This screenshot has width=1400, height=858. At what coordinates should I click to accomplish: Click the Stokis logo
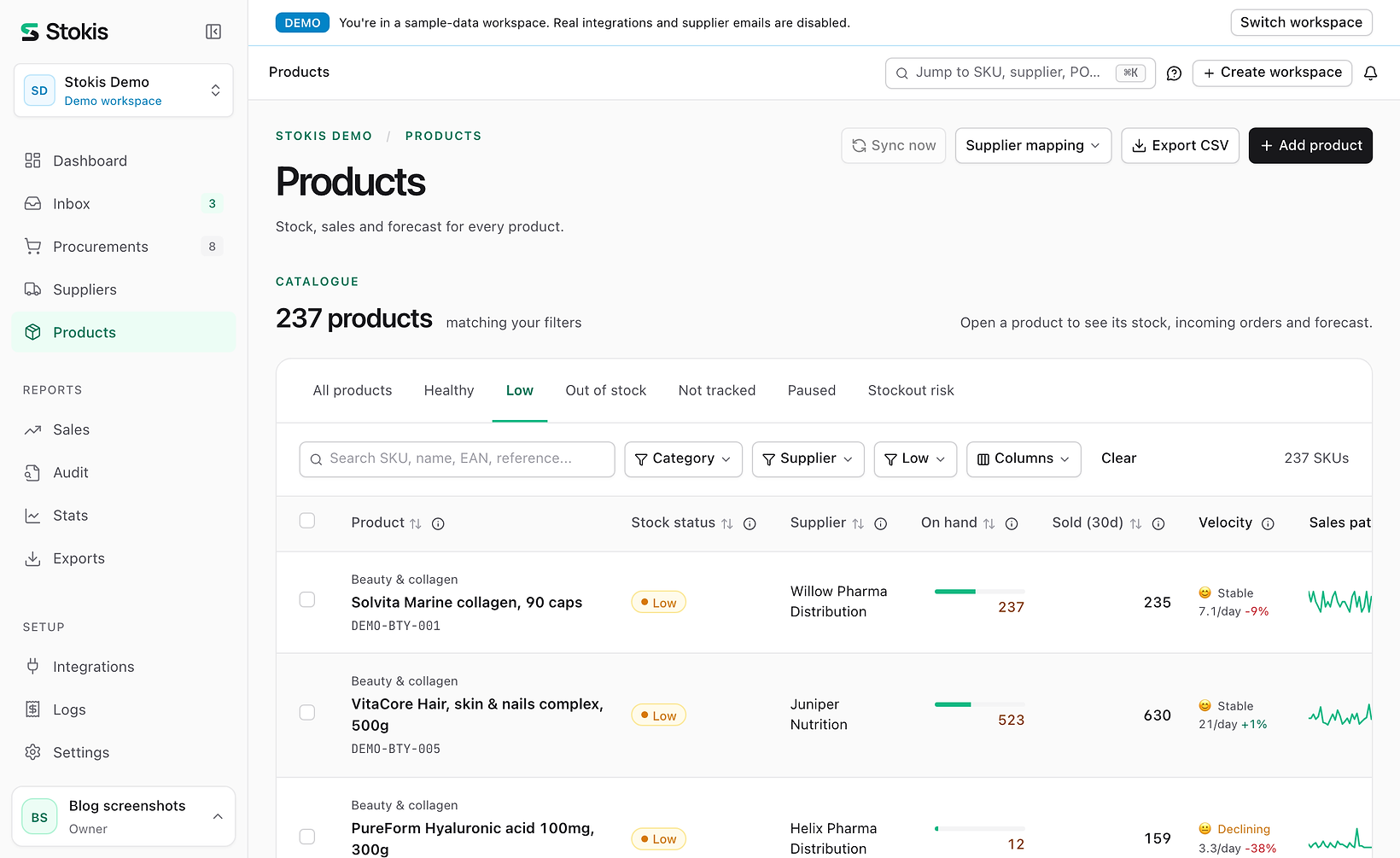[x=65, y=32]
